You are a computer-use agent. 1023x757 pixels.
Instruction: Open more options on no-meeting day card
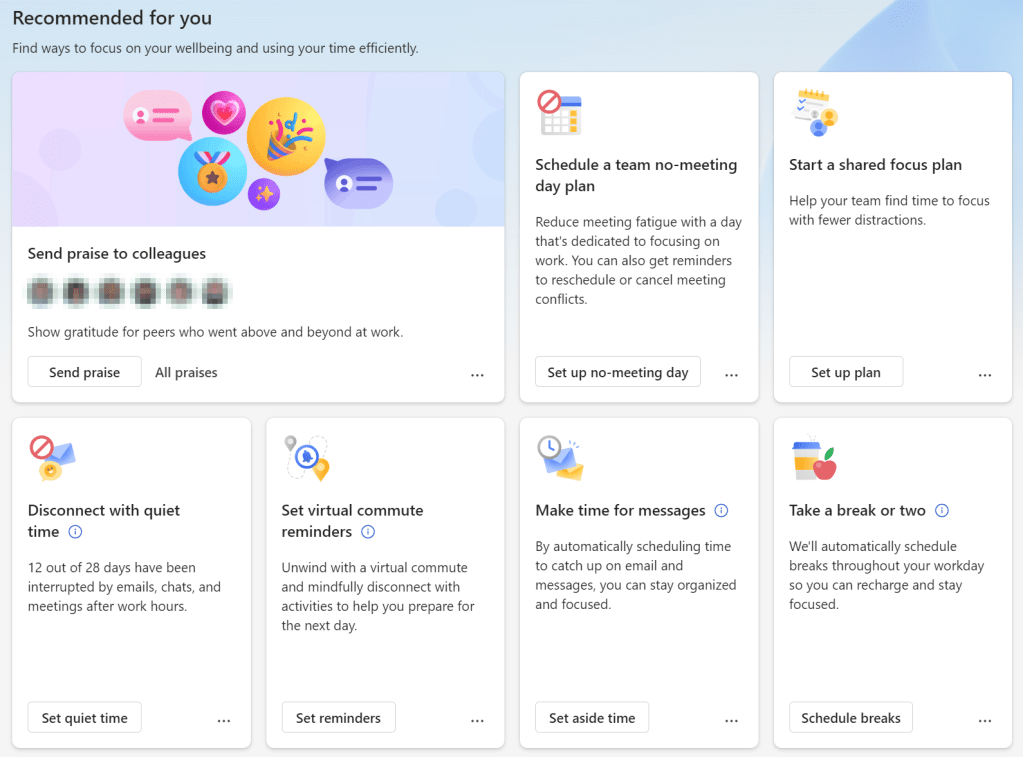731,374
